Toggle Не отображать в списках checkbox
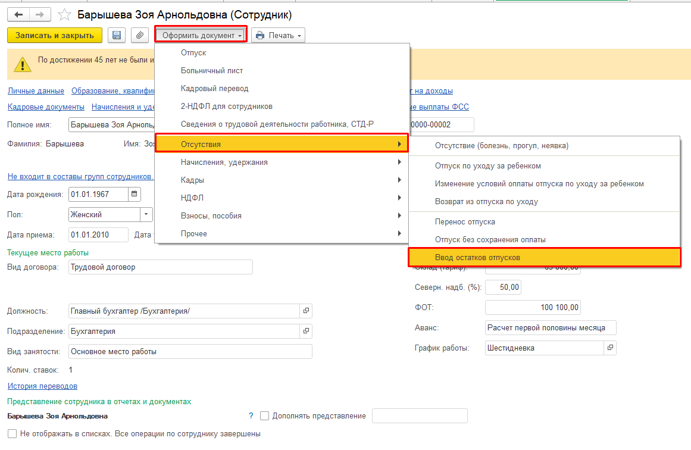This screenshot has height=450, width=691. tap(12, 434)
